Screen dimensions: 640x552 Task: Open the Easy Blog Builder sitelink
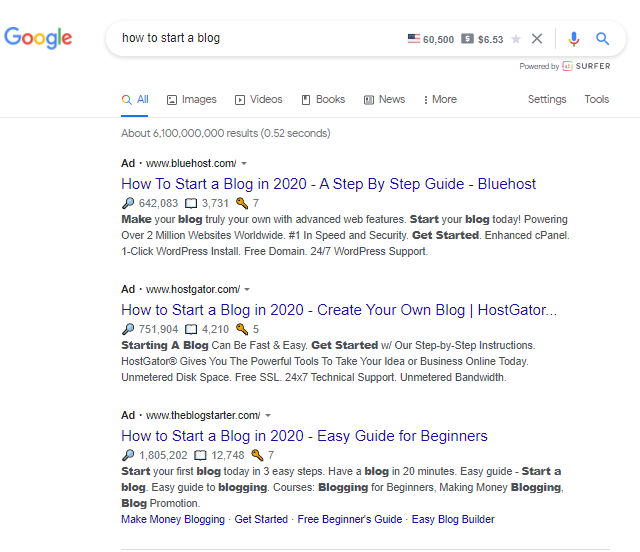point(453,519)
